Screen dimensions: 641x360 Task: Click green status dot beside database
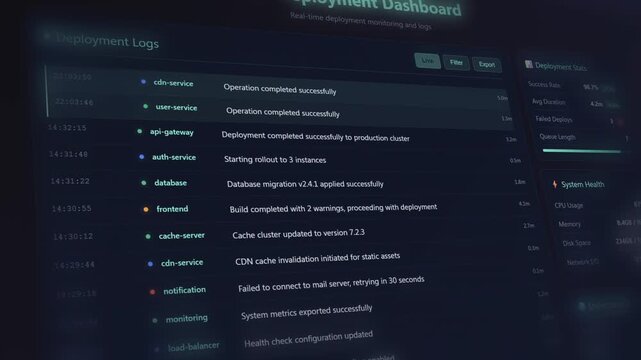(x=143, y=183)
